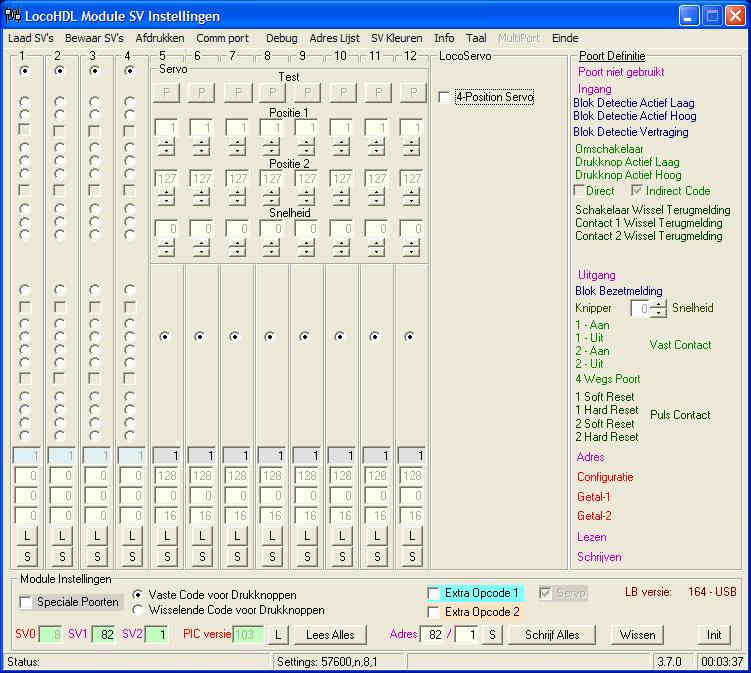Image resolution: width=751 pixels, height=673 pixels.
Task: Click the Positie 1 spinner for port 12
Action: 411,147
